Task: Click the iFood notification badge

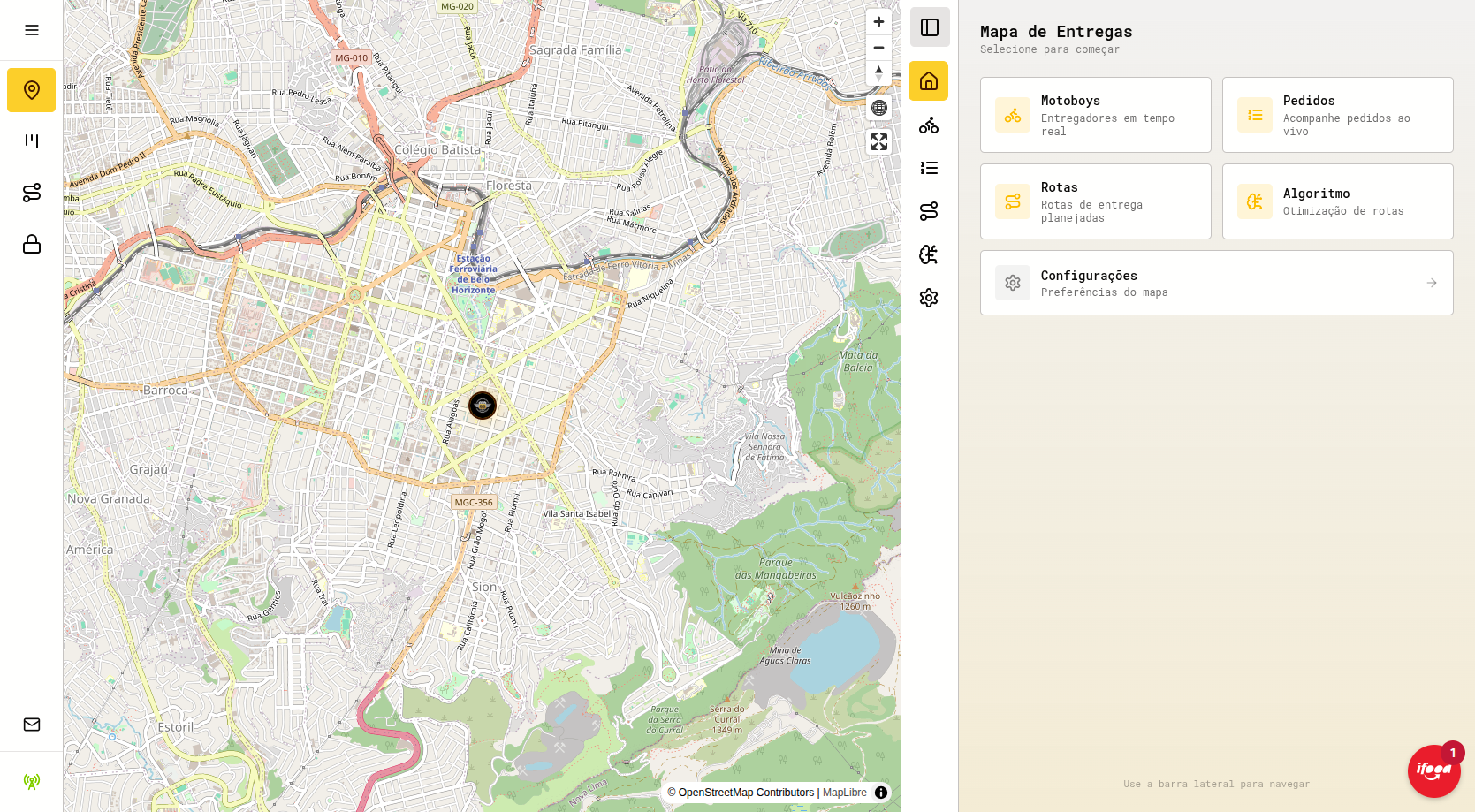Action: click(x=1453, y=753)
